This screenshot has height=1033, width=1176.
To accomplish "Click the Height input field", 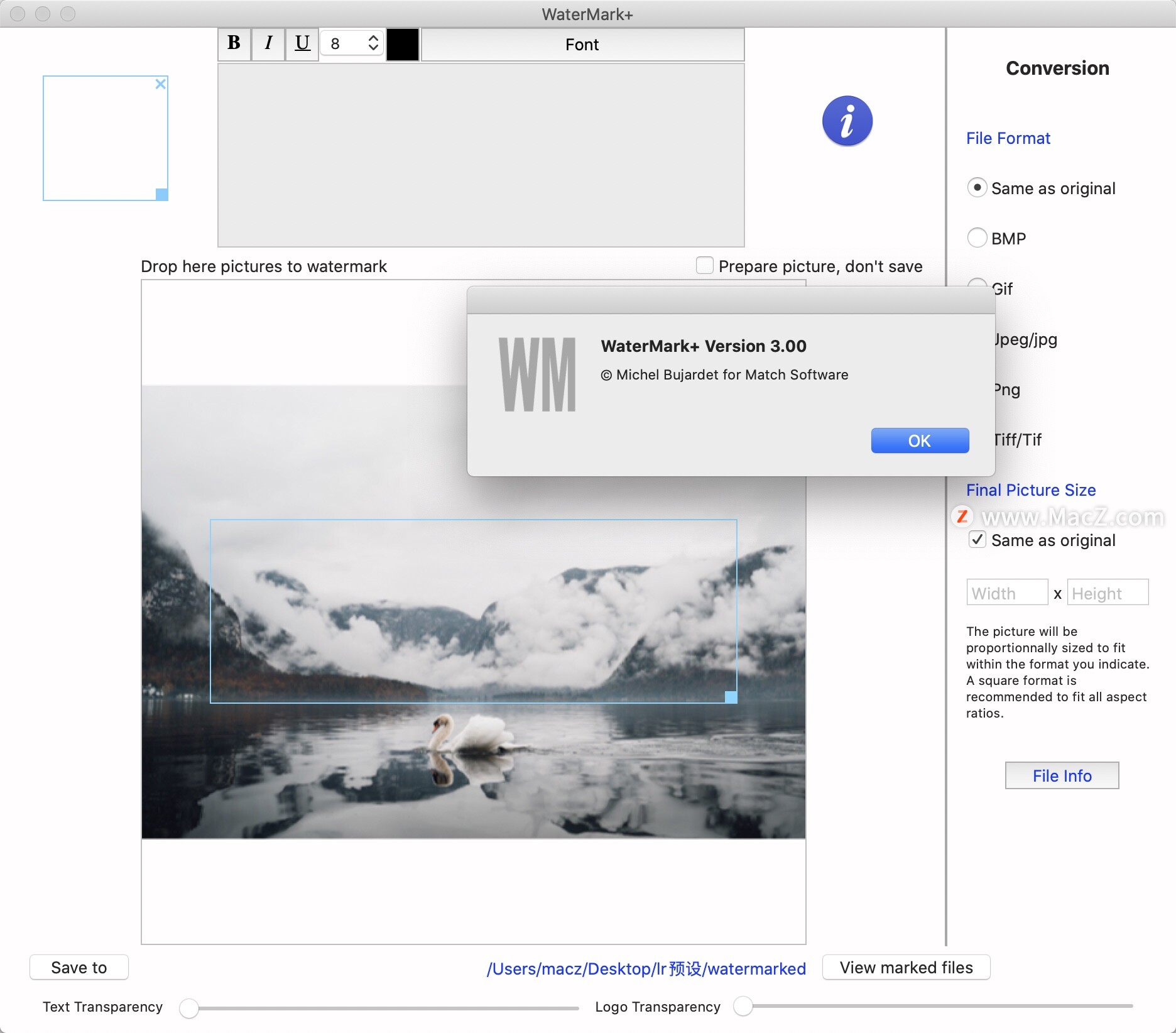I will pos(1108,593).
